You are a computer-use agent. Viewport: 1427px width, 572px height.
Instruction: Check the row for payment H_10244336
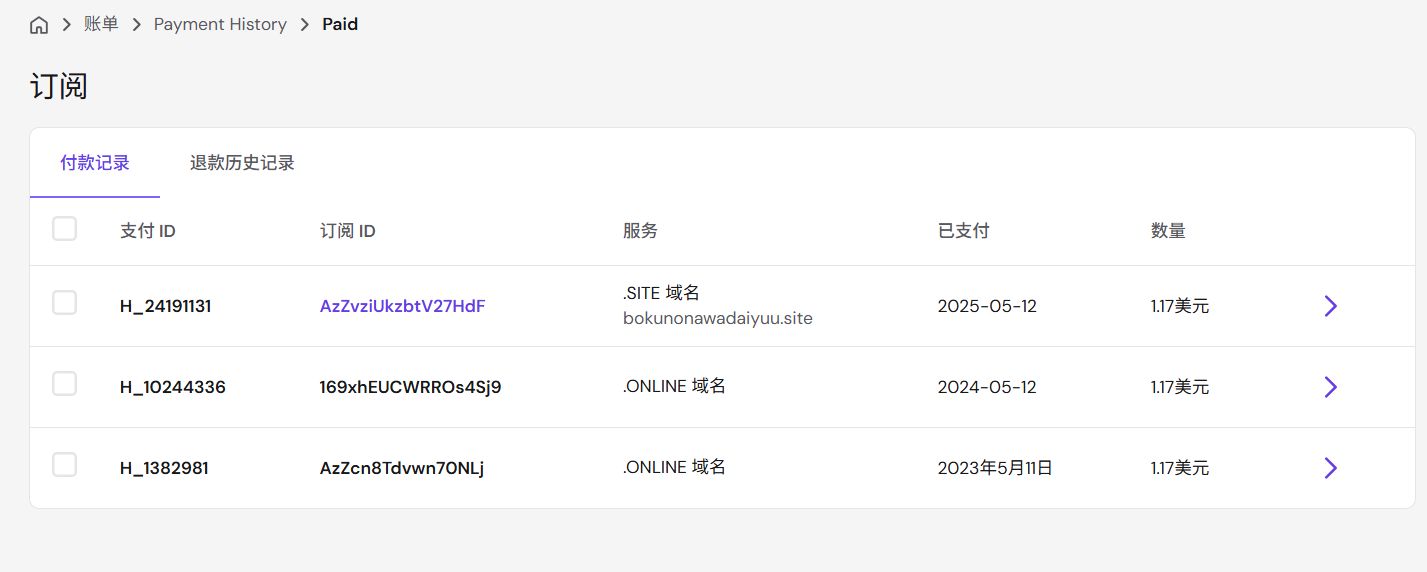pyautogui.click(x=64, y=383)
